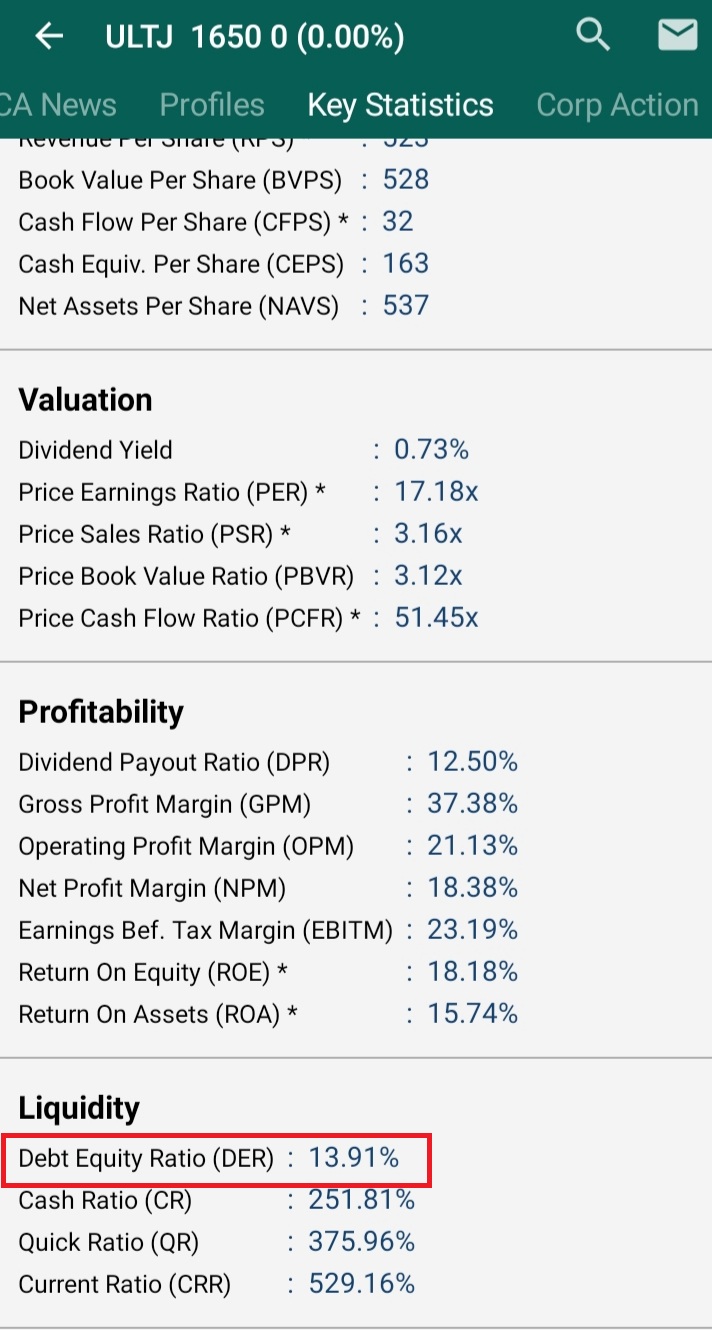Select the Liquidity section heading
The image size is (712, 1330).
pyautogui.click(x=79, y=1107)
